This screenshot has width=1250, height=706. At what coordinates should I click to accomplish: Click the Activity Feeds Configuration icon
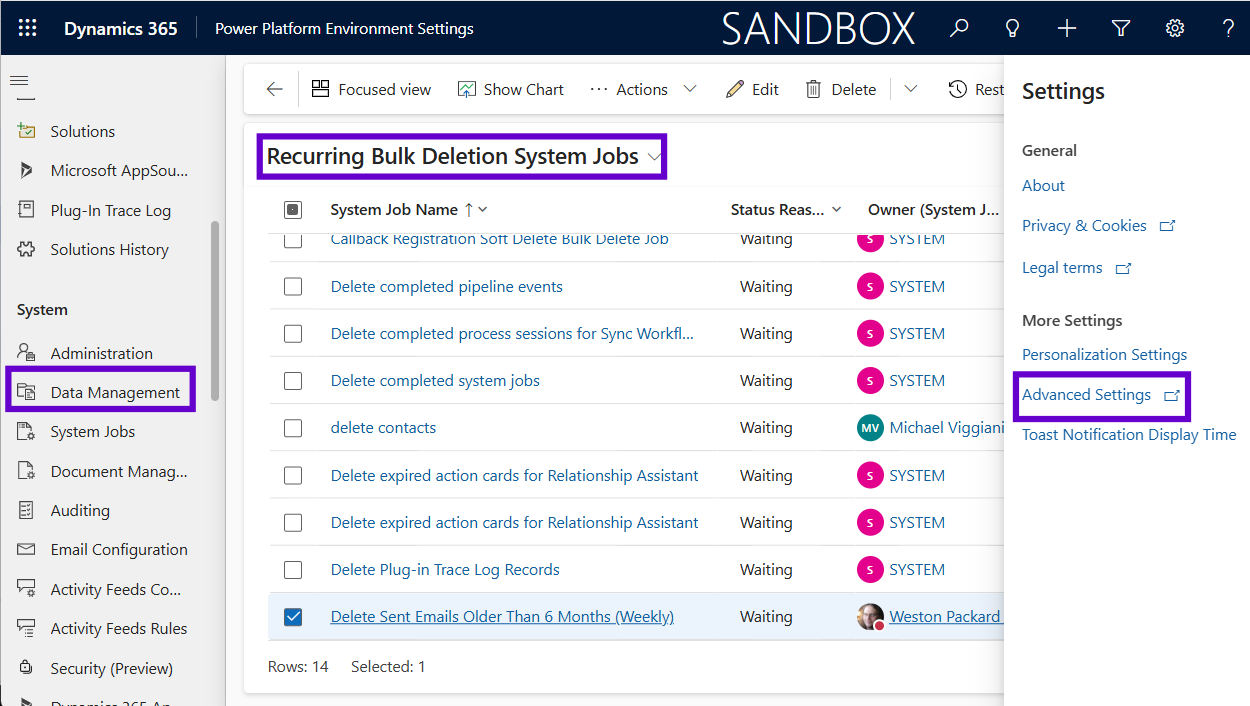pos(28,589)
